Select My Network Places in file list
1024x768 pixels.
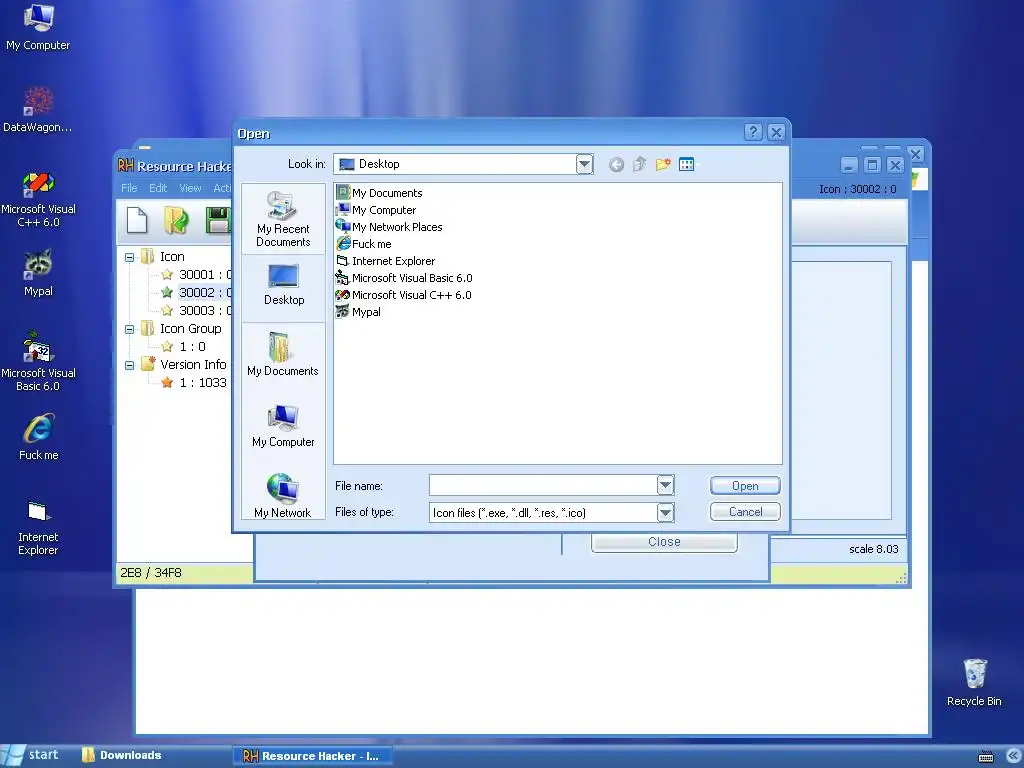click(x=389, y=227)
